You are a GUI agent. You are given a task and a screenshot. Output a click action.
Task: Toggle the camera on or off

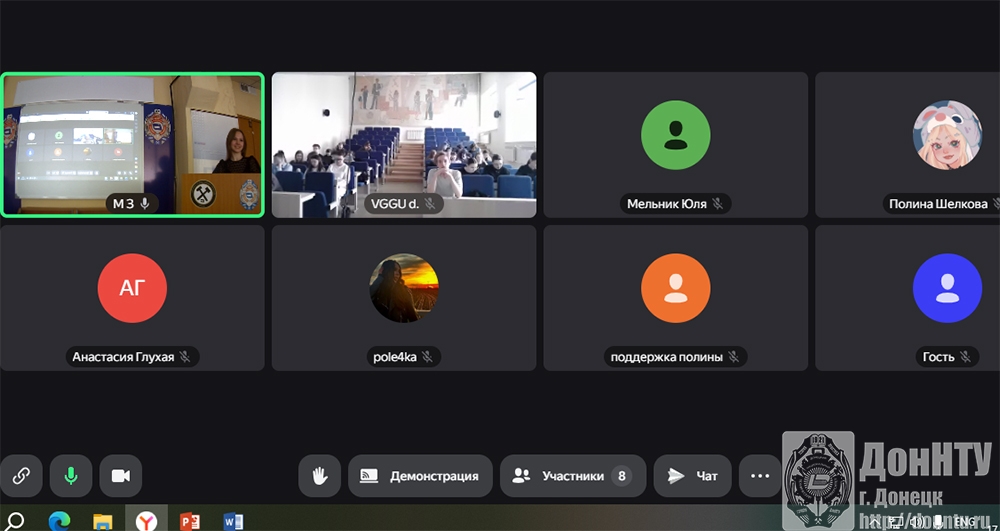[121, 476]
